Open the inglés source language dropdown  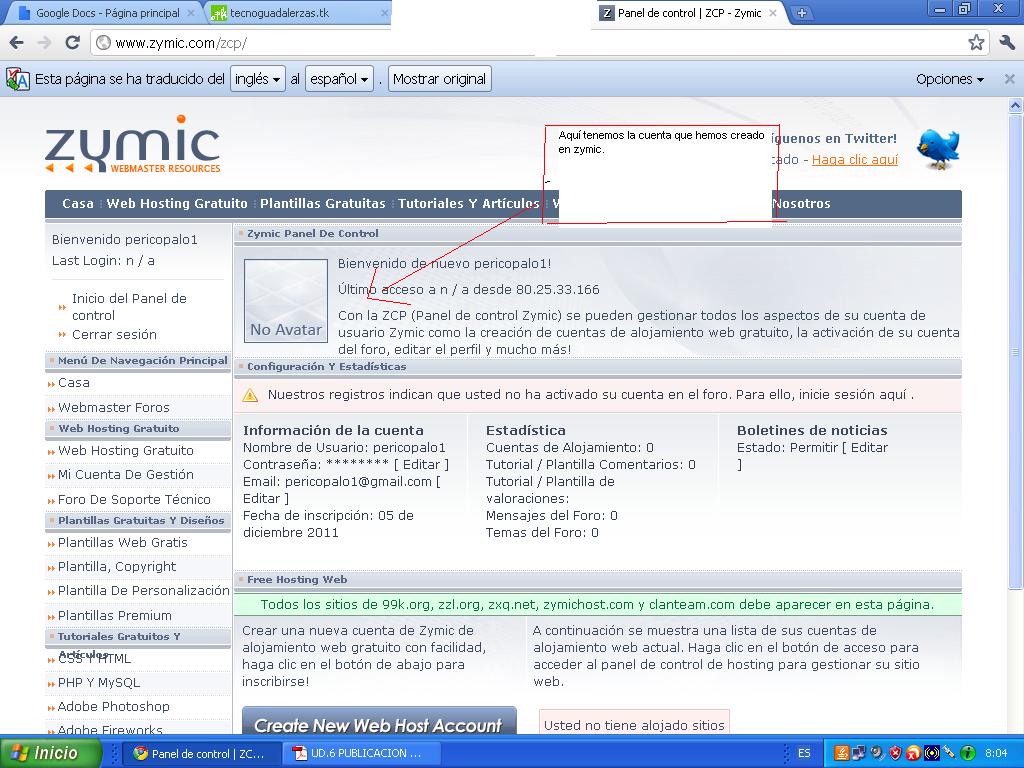point(257,79)
